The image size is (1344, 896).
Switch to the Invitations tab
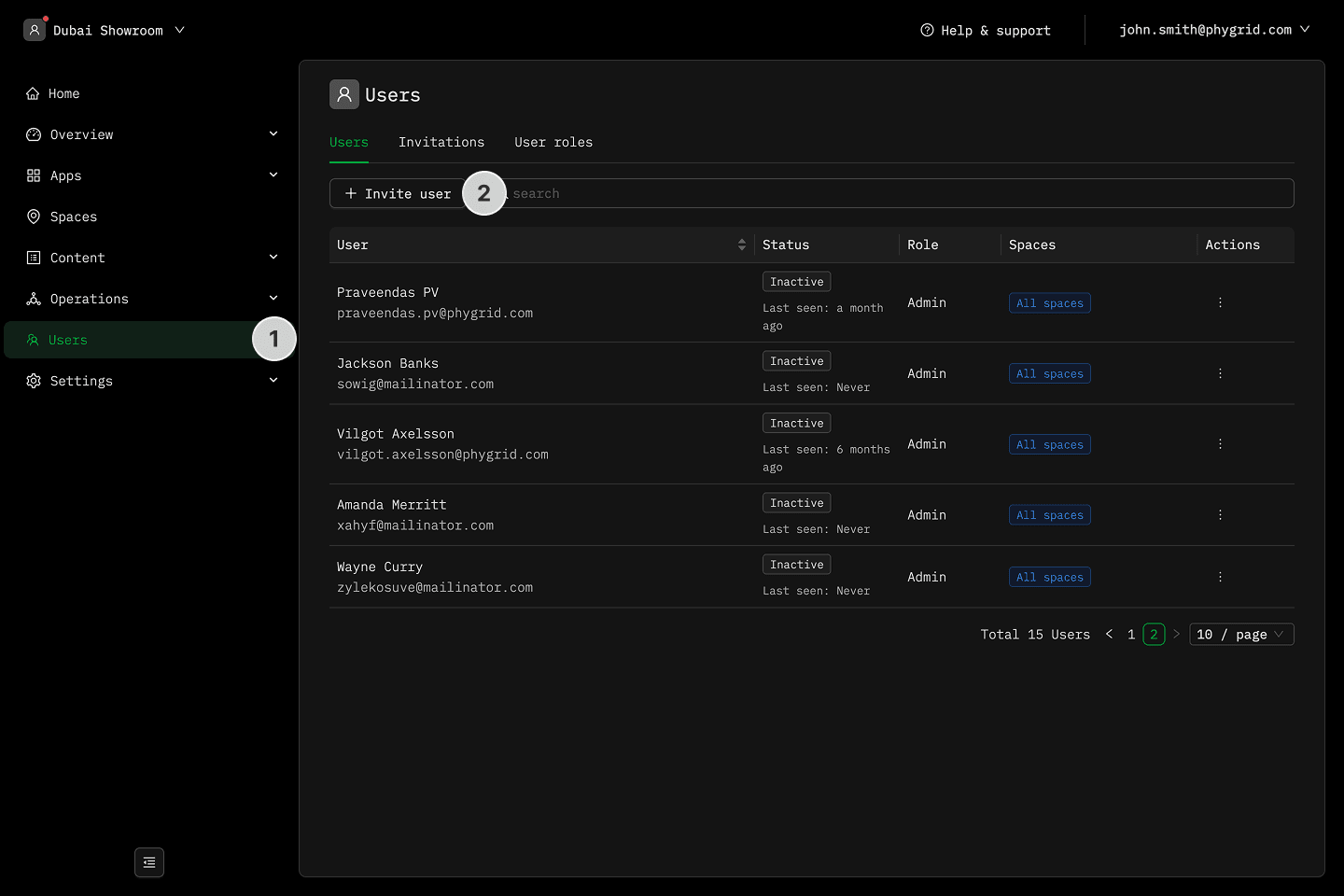(441, 142)
